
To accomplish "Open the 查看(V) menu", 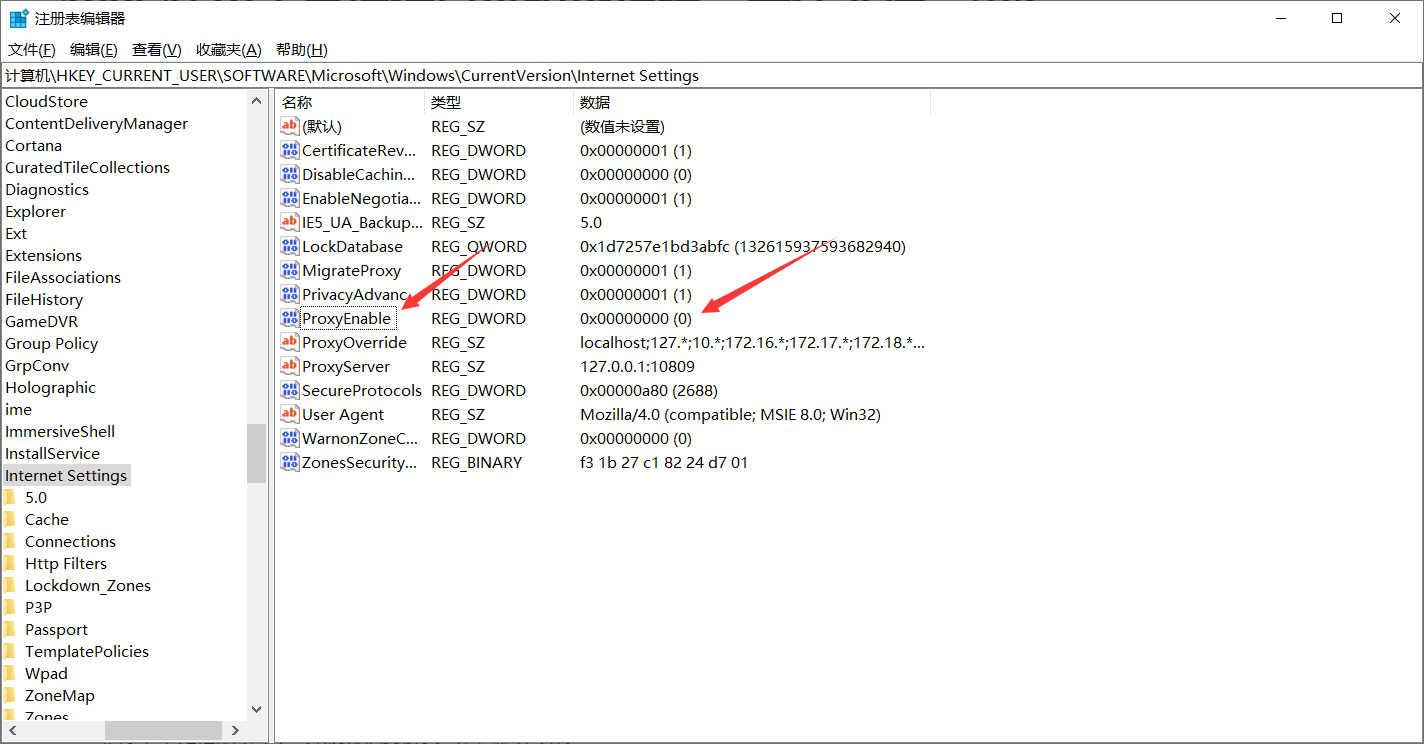I will point(156,50).
